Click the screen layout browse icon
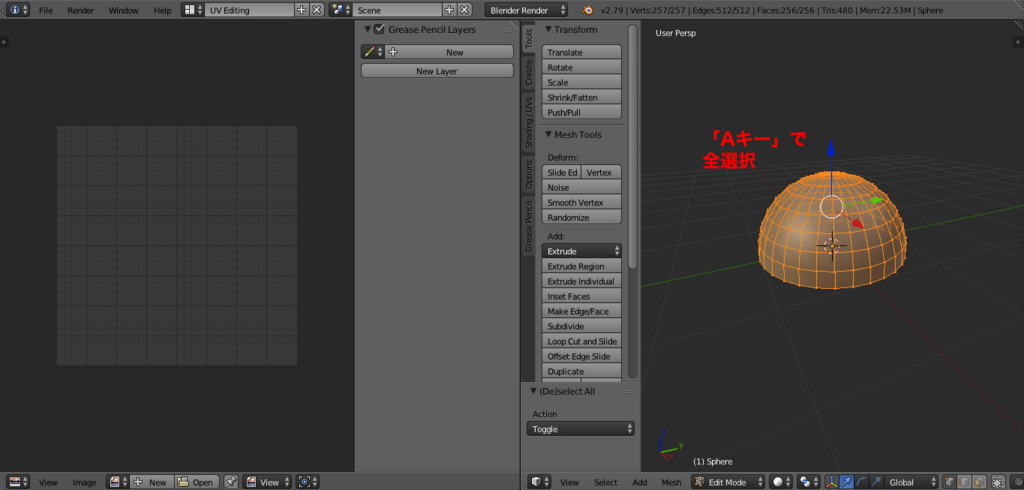 click(x=193, y=10)
